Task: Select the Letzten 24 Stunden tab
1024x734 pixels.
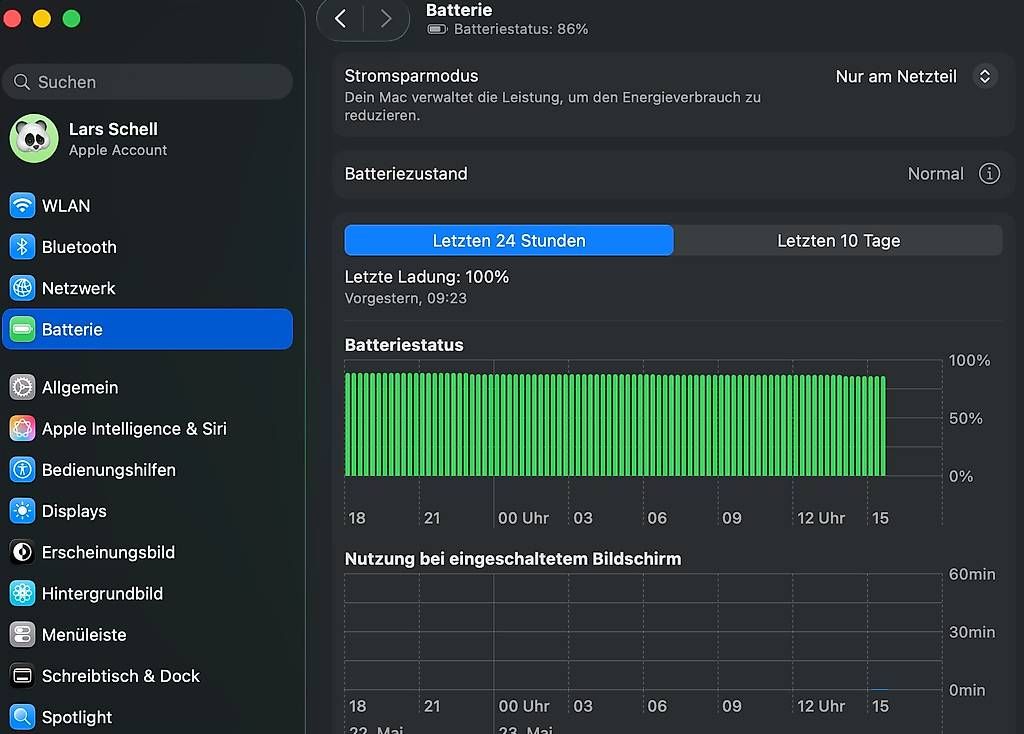Action: [x=509, y=240]
